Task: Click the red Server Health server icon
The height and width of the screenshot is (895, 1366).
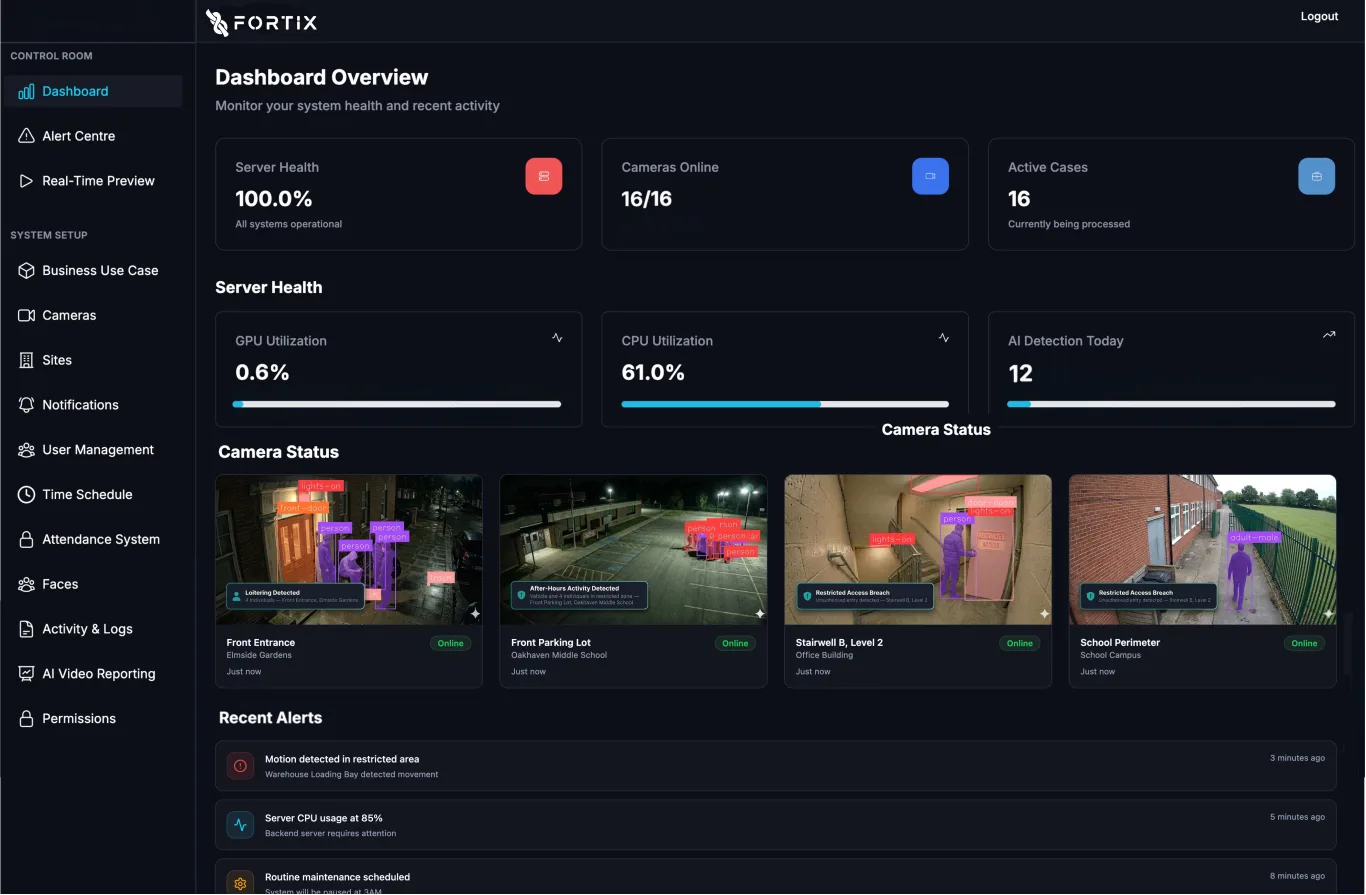Action: [544, 176]
